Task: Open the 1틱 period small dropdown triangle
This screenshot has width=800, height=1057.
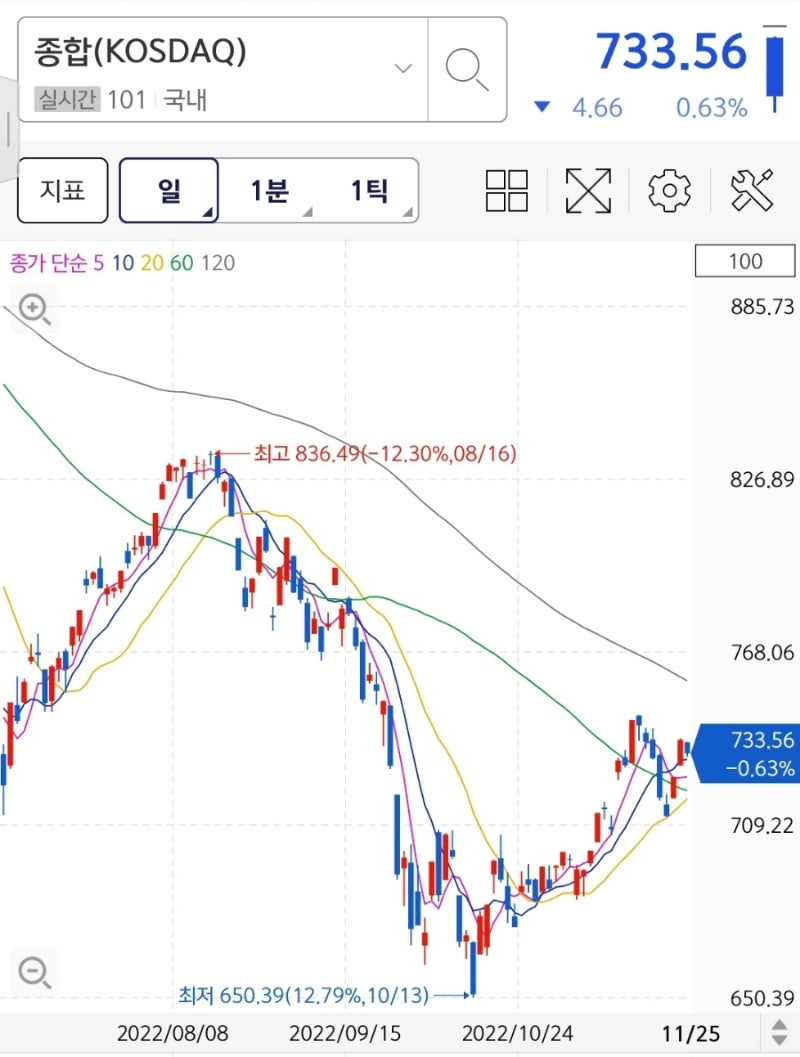Action: click(408, 212)
